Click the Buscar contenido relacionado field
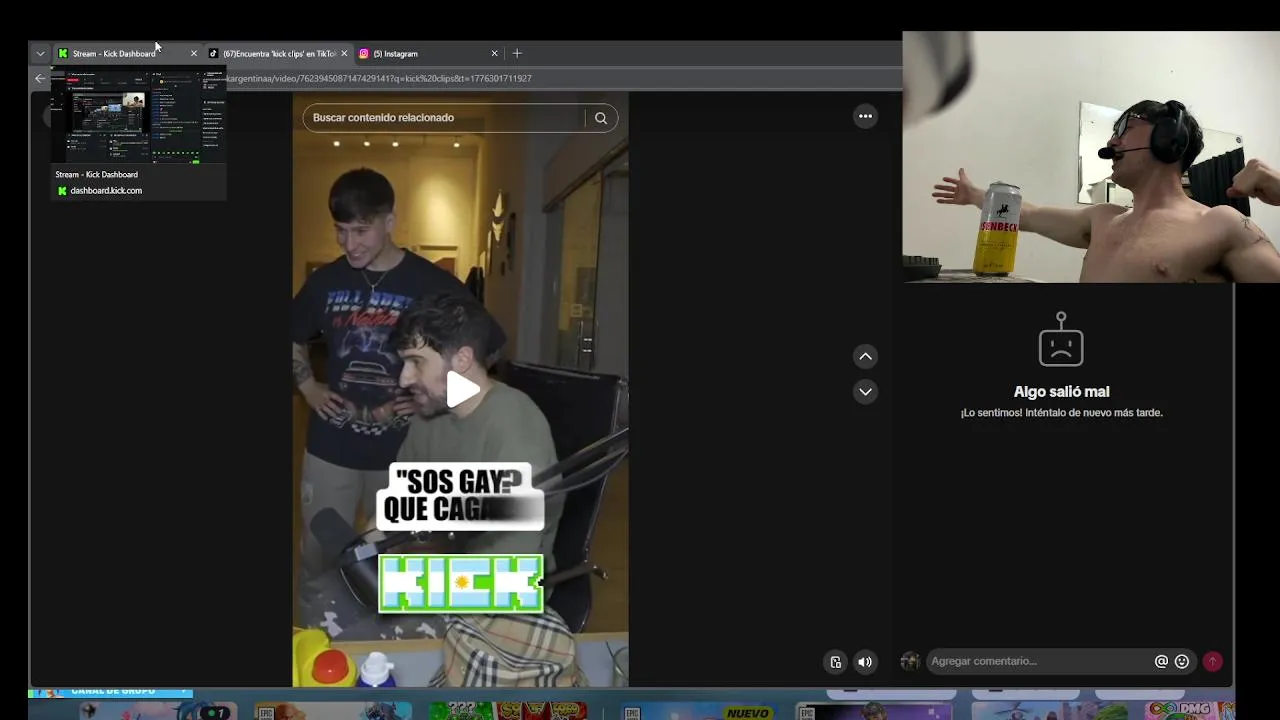The height and width of the screenshot is (720, 1280). pos(443,118)
